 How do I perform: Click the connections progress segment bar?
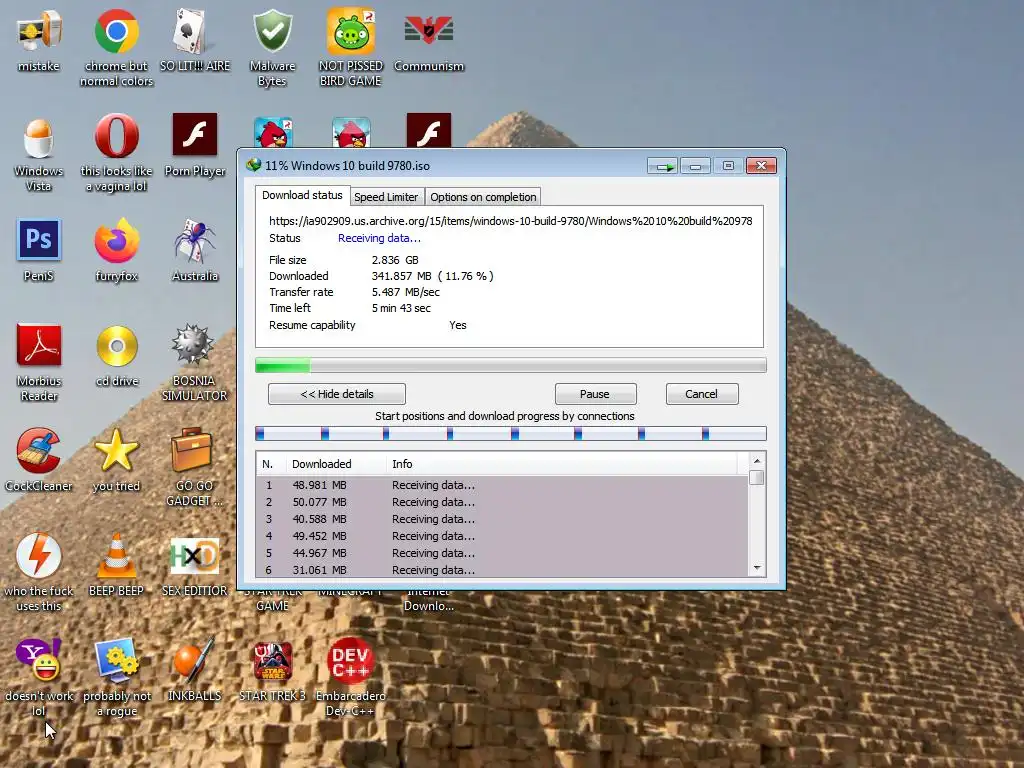(511, 433)
